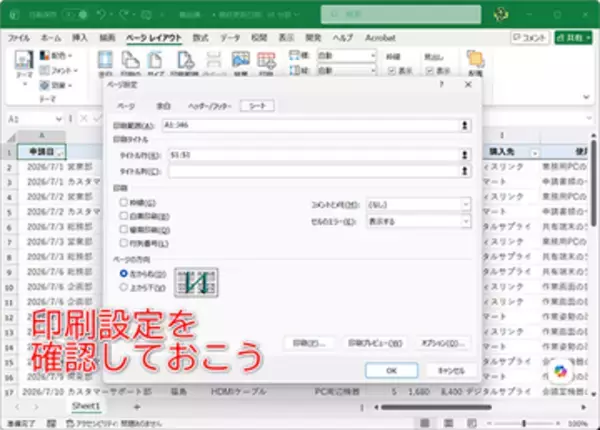Click the zoom slider in status bar
Viewport: 600px width, 430px height.
[524, 423]
